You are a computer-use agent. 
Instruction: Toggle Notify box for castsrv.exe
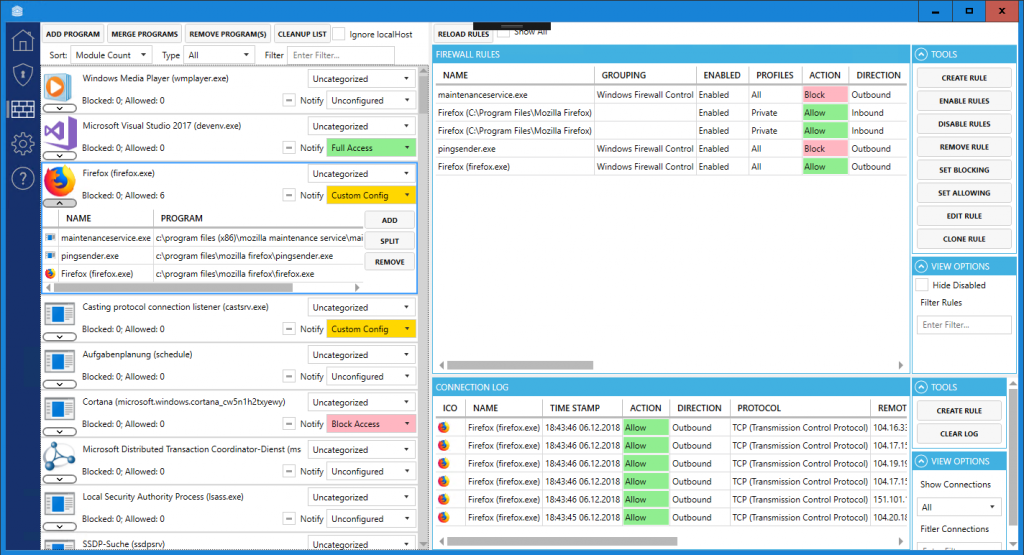coord(289,329)
